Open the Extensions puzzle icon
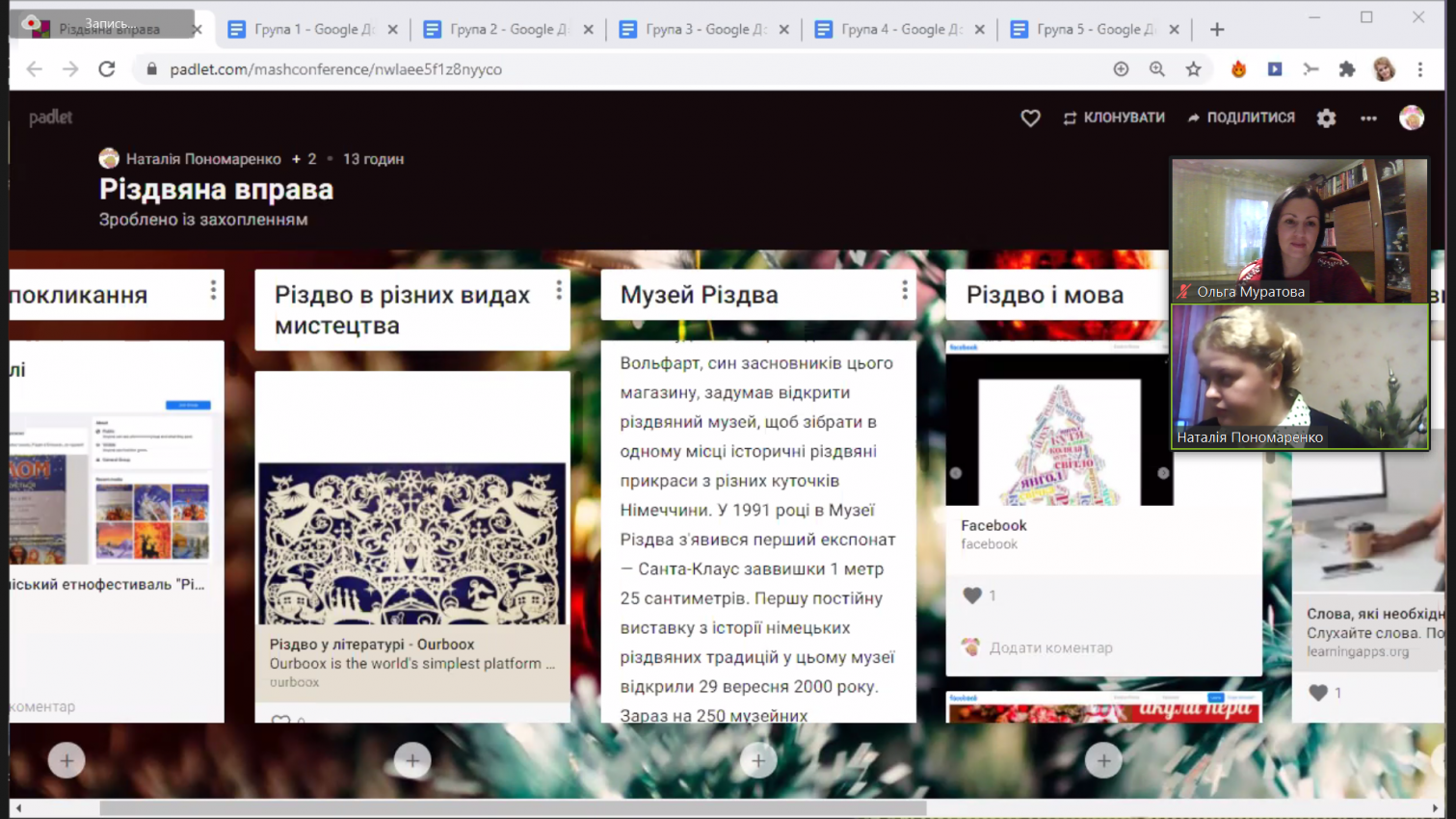 click(1347, 69)
